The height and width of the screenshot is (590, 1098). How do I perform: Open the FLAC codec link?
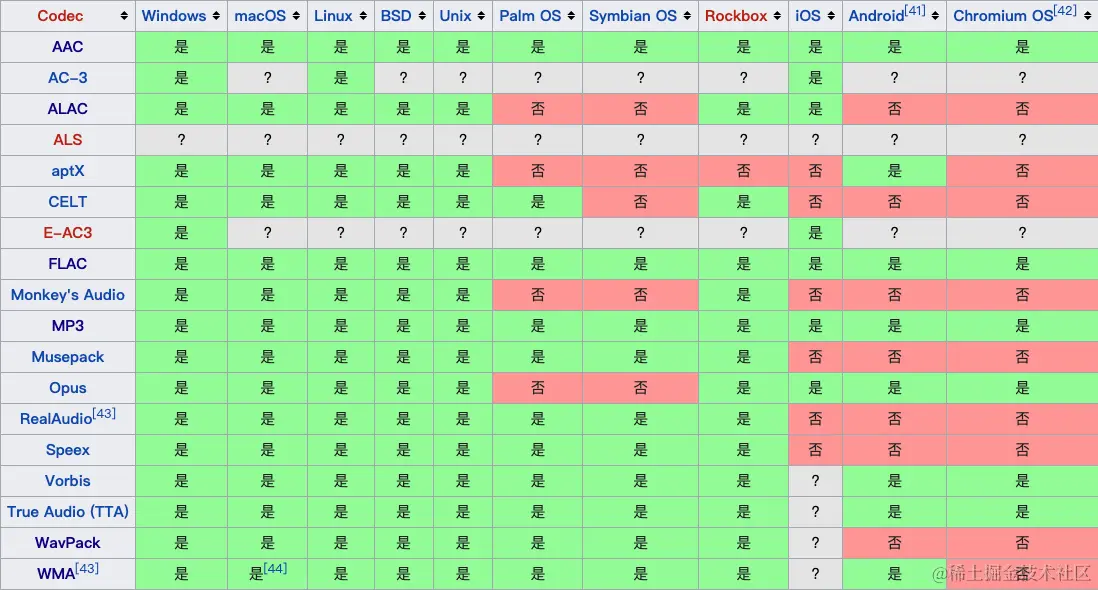[67, 264]
